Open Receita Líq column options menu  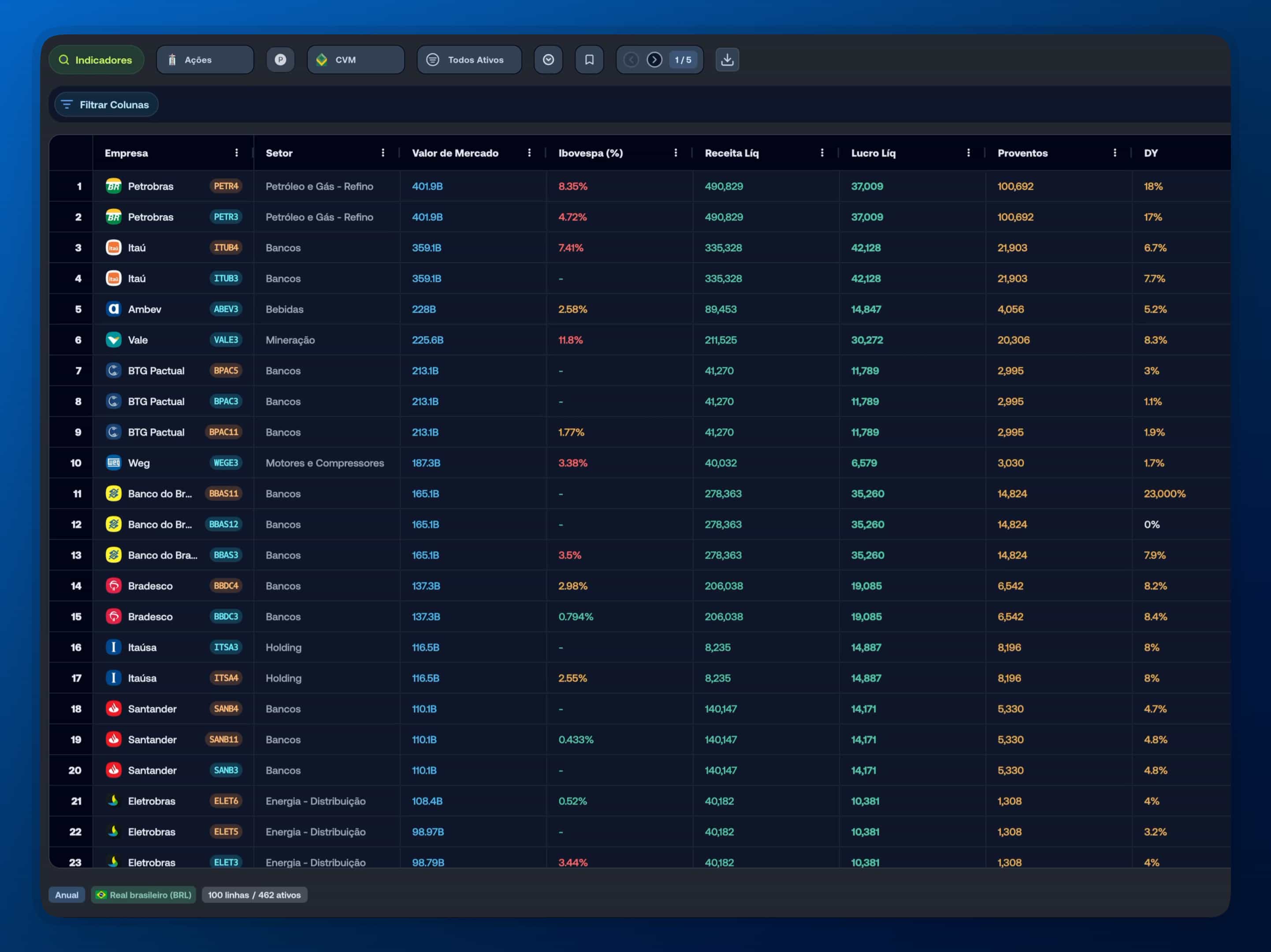click(822, 153)
